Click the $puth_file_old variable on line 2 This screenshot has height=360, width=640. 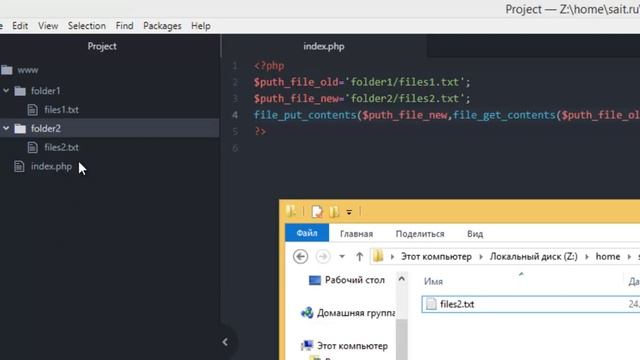click(x=296, y=82)
